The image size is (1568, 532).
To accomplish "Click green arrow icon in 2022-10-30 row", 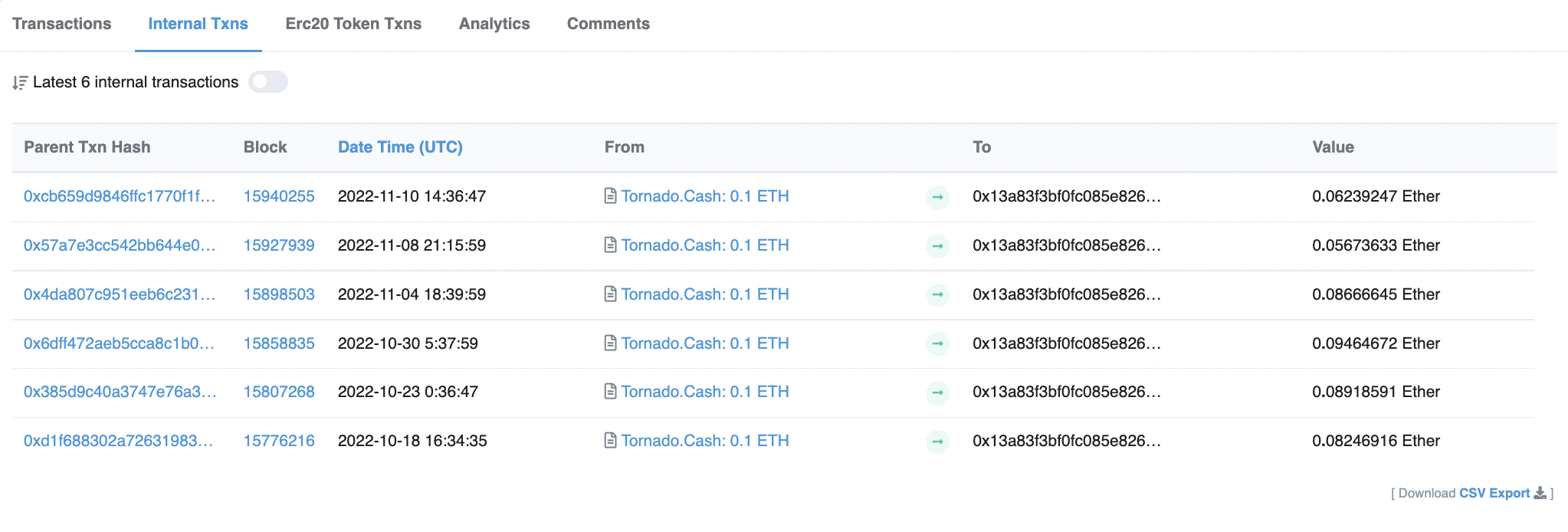I will point(937,344).
